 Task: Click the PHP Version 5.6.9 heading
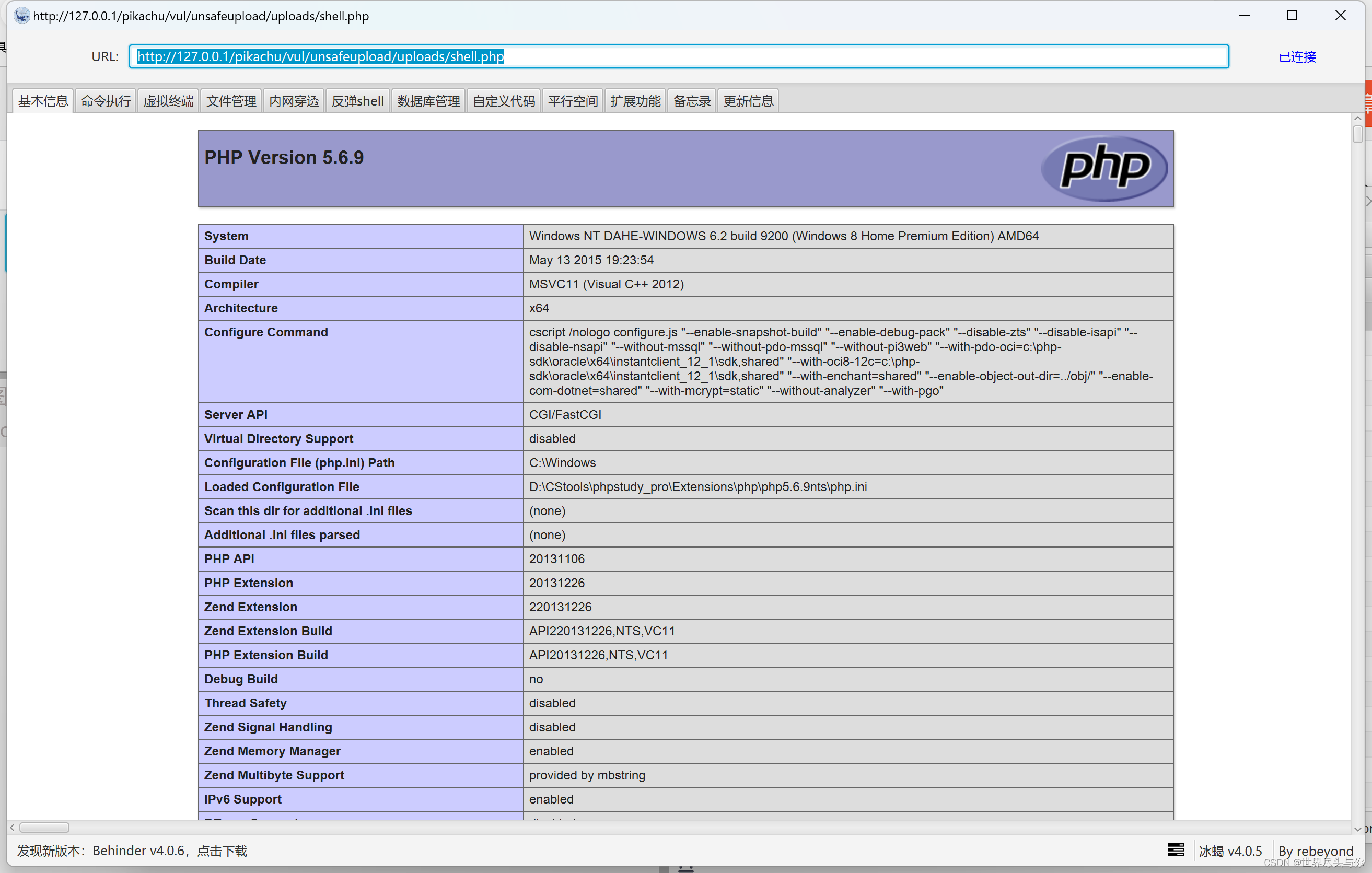[284, 157]
